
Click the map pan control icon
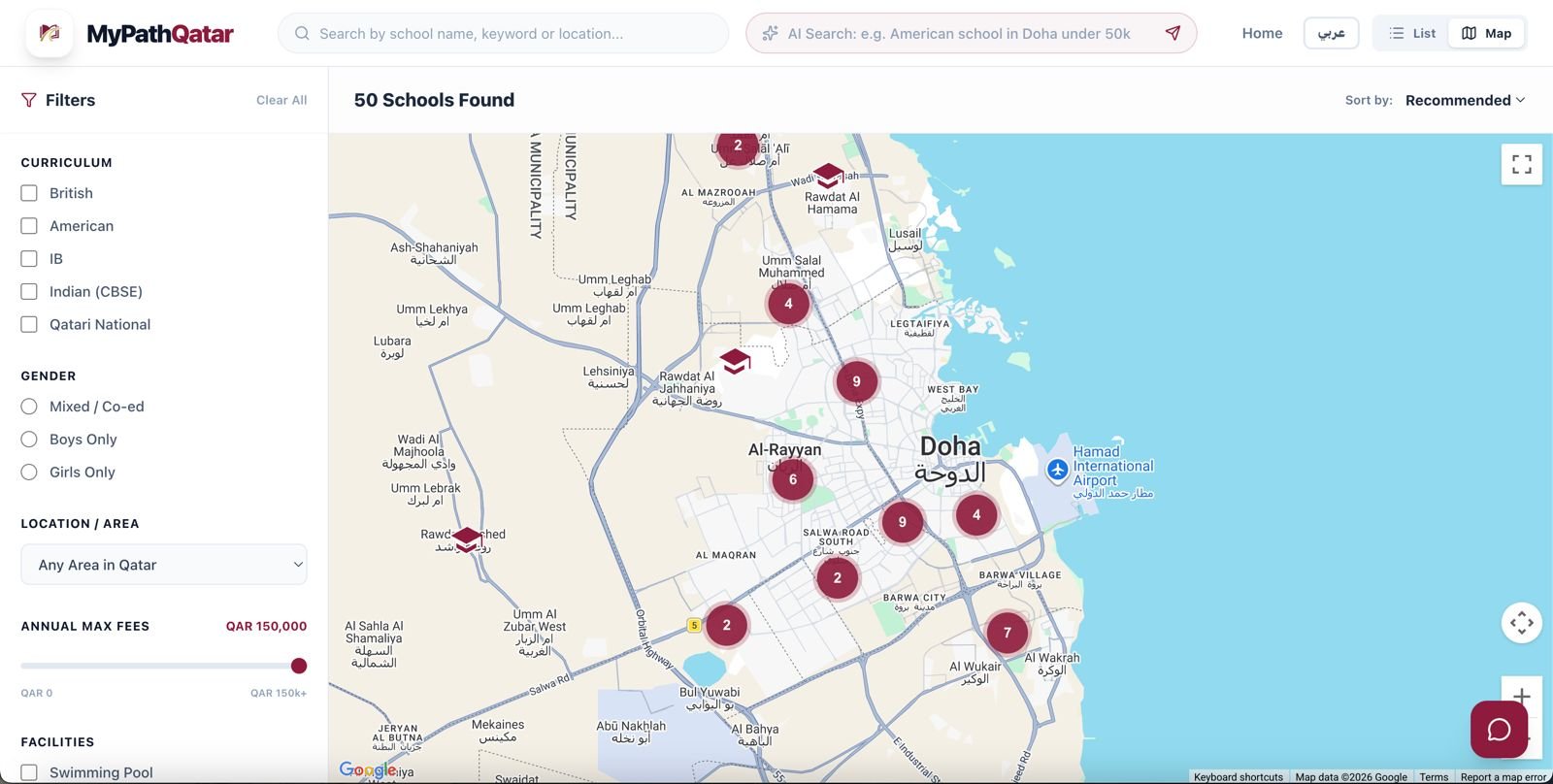click(1521, 622)
